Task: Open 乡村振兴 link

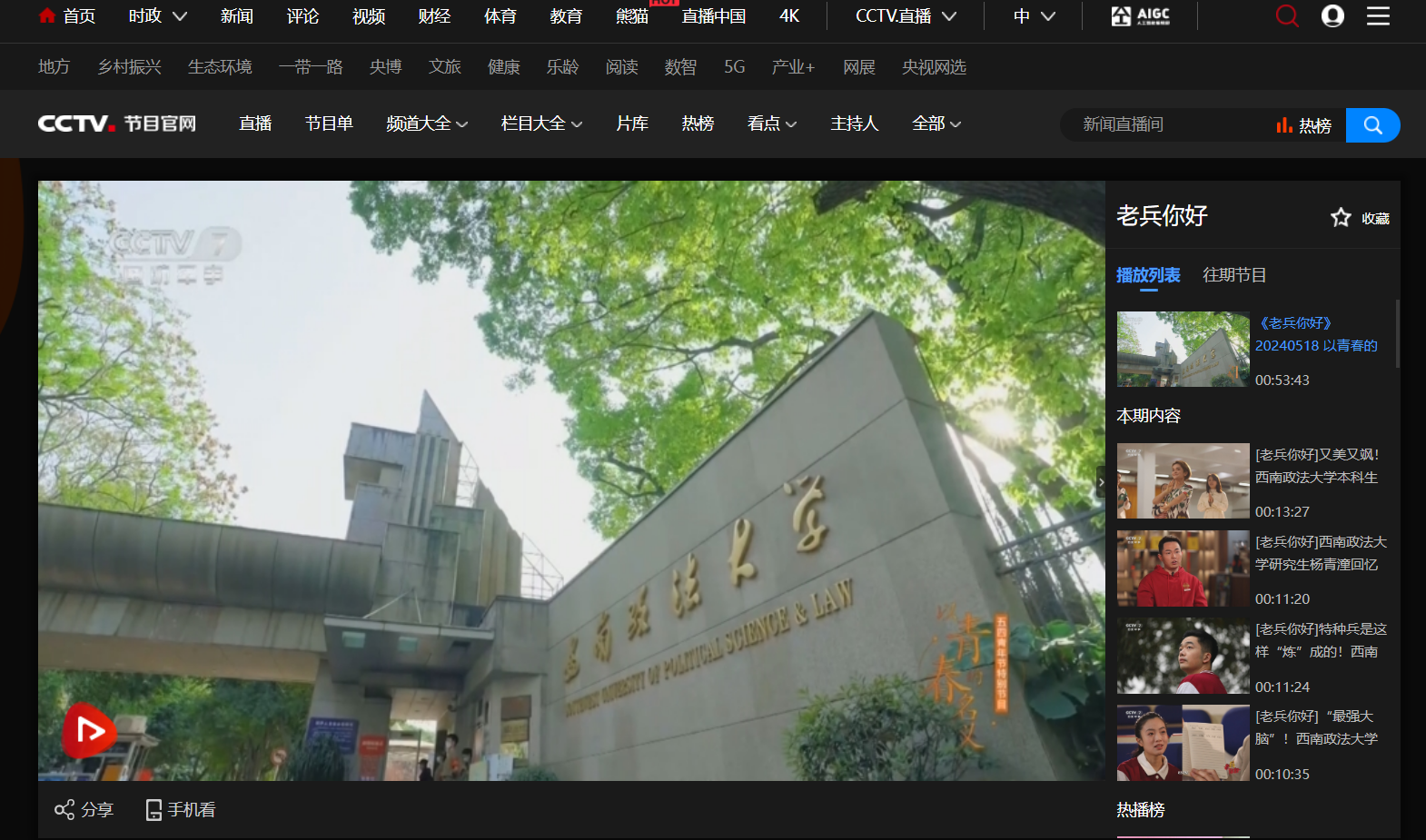Action: [129, 67]
